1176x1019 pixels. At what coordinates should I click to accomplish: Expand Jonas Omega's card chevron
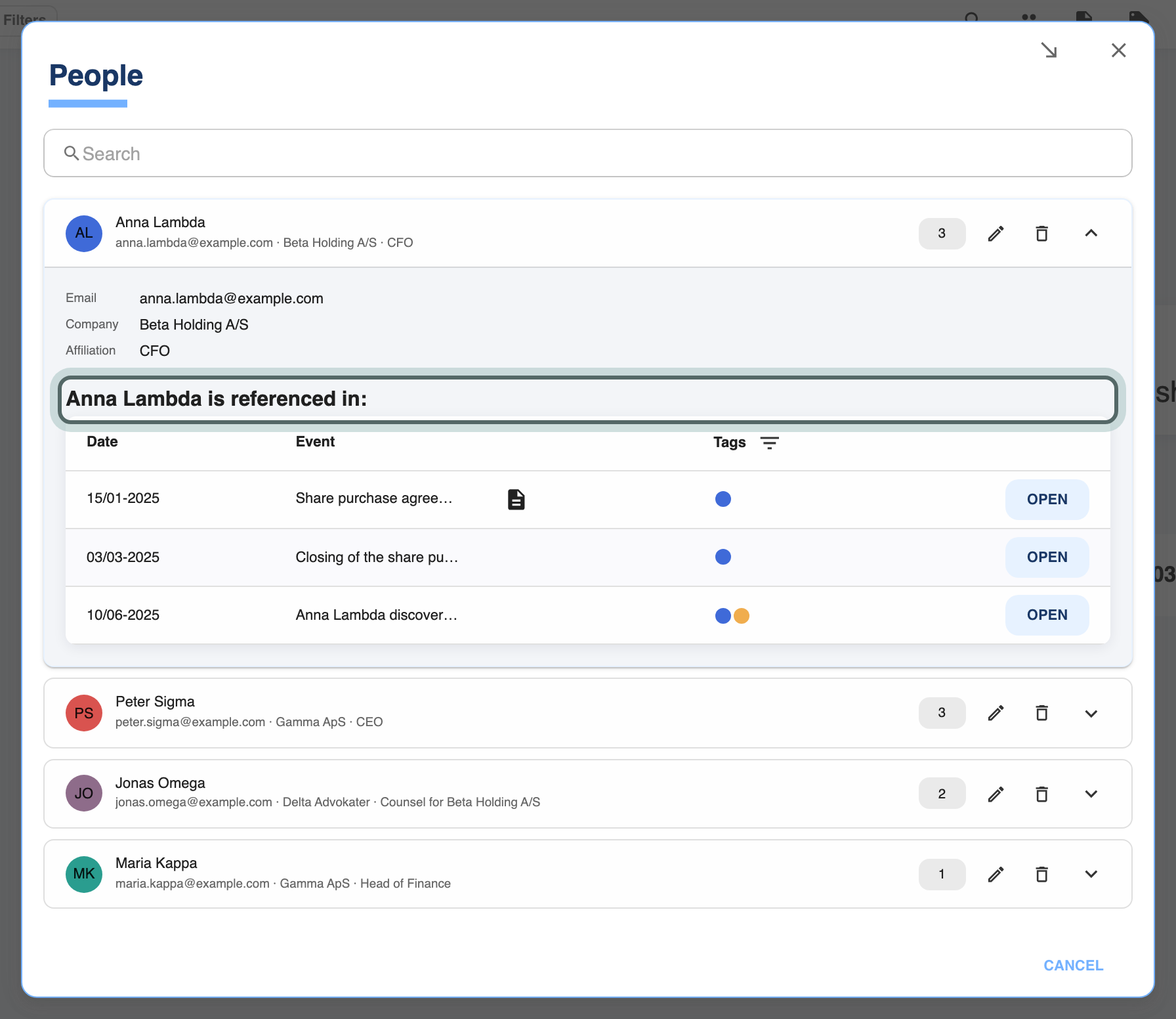click(1091, 794)
